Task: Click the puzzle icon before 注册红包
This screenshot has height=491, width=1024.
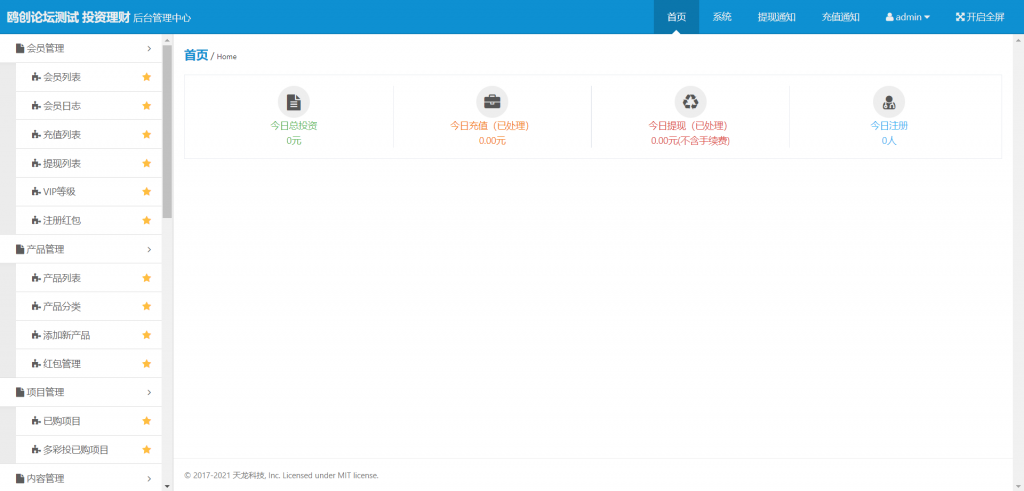Action: click(x=36, y=220)
